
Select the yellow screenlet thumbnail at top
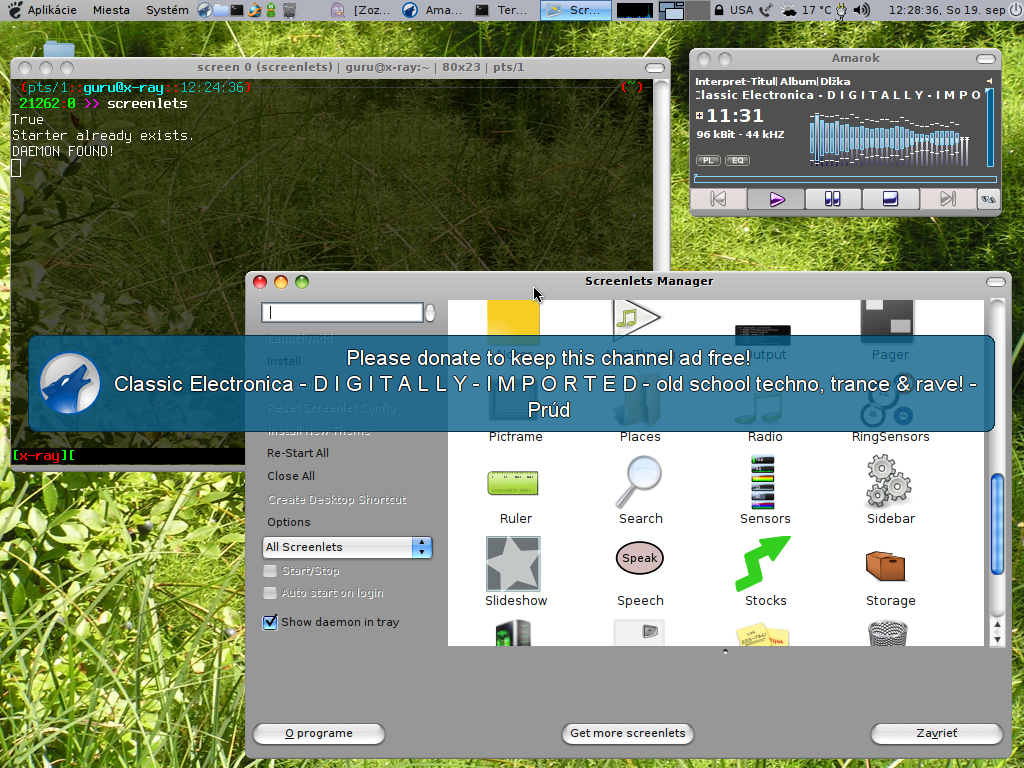pyautogui.click(x=513, y=318)
